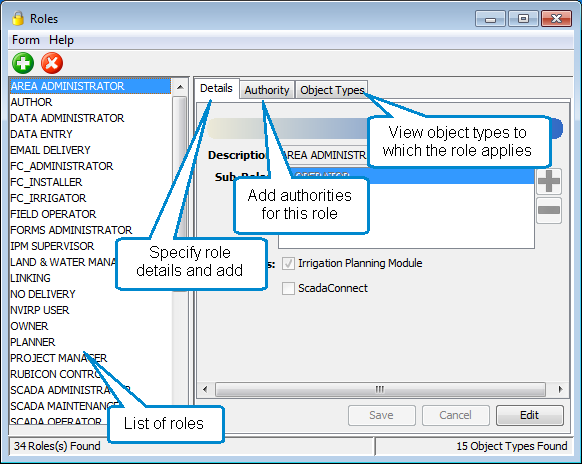Click the right arrow of horizontal scrollbar
Screen dimensions: 582x464
(560, 389)
